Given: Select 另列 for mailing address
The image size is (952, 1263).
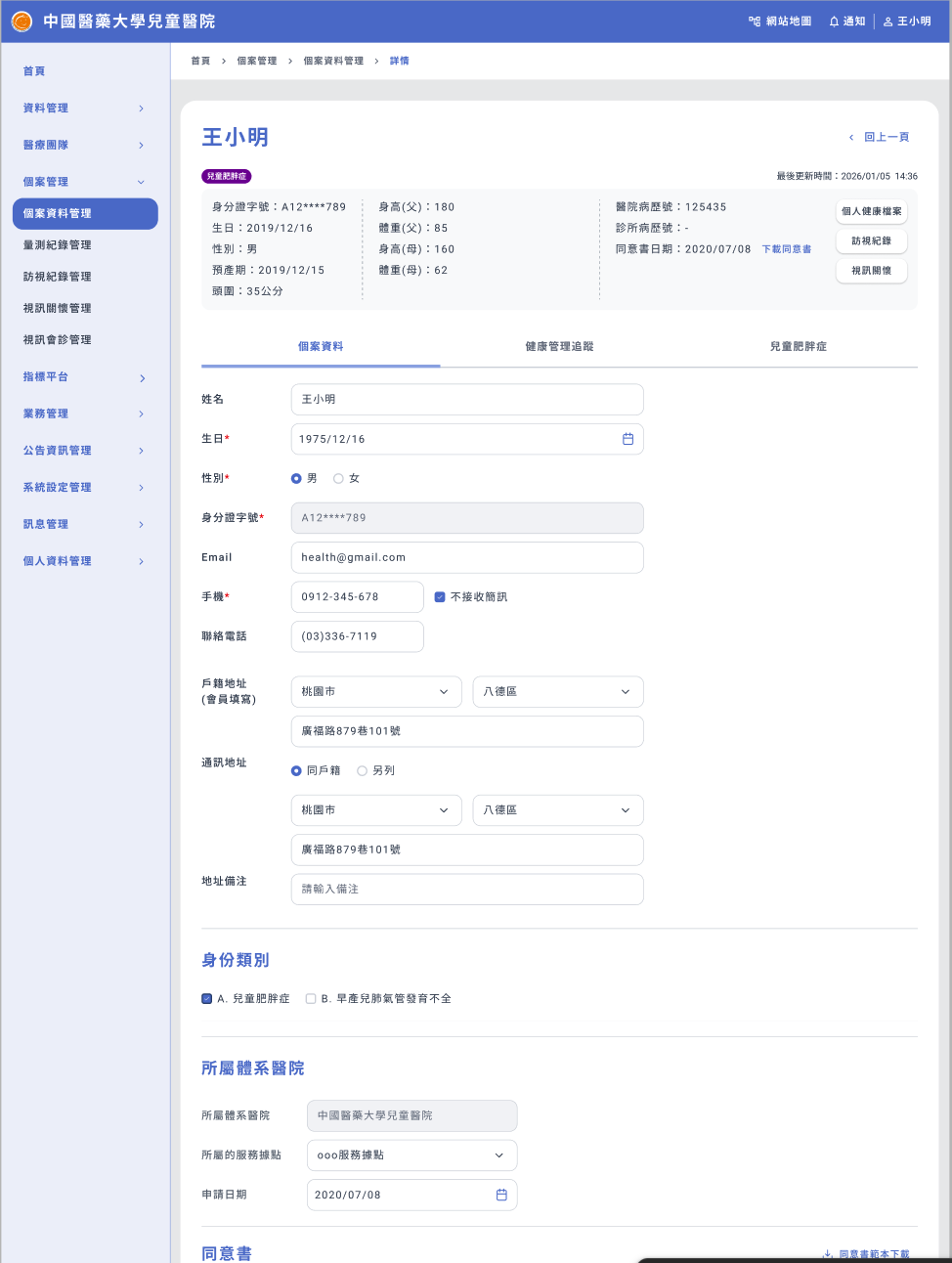Looking at the screenshot, I should tap(362, 771).
